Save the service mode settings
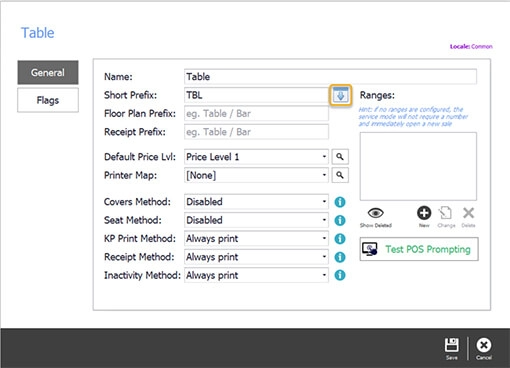Image resolution: width=510 pixels, height=368 pixels. click(x=452, y=349)
